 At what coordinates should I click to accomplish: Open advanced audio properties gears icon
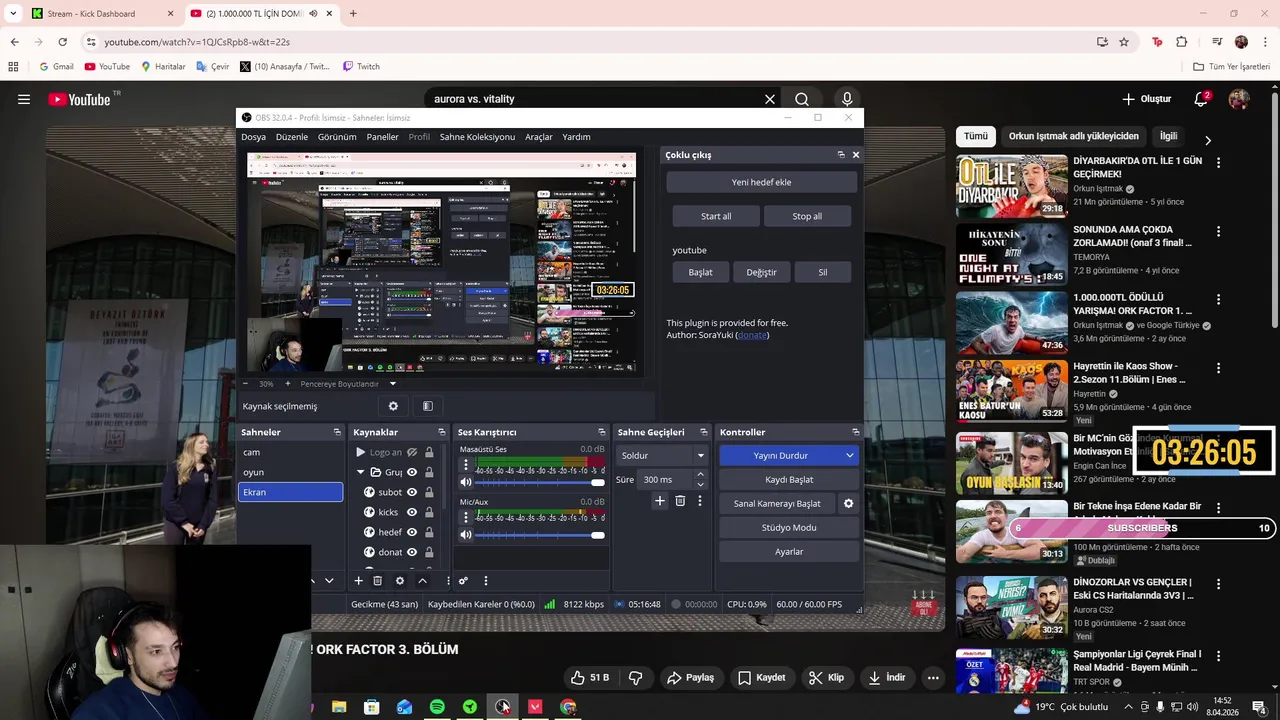tap(463, 581)
